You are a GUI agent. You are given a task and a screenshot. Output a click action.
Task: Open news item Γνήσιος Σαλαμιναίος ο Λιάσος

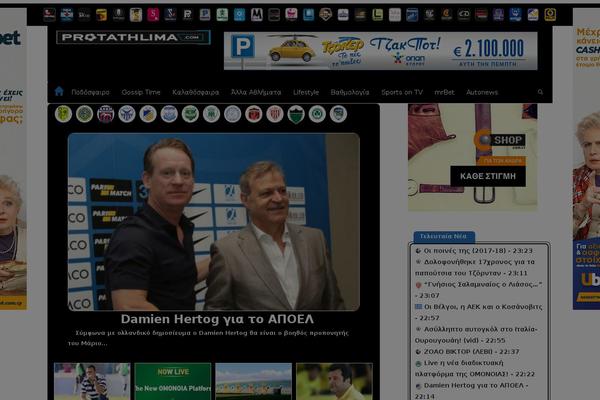[x=478, y=290]
